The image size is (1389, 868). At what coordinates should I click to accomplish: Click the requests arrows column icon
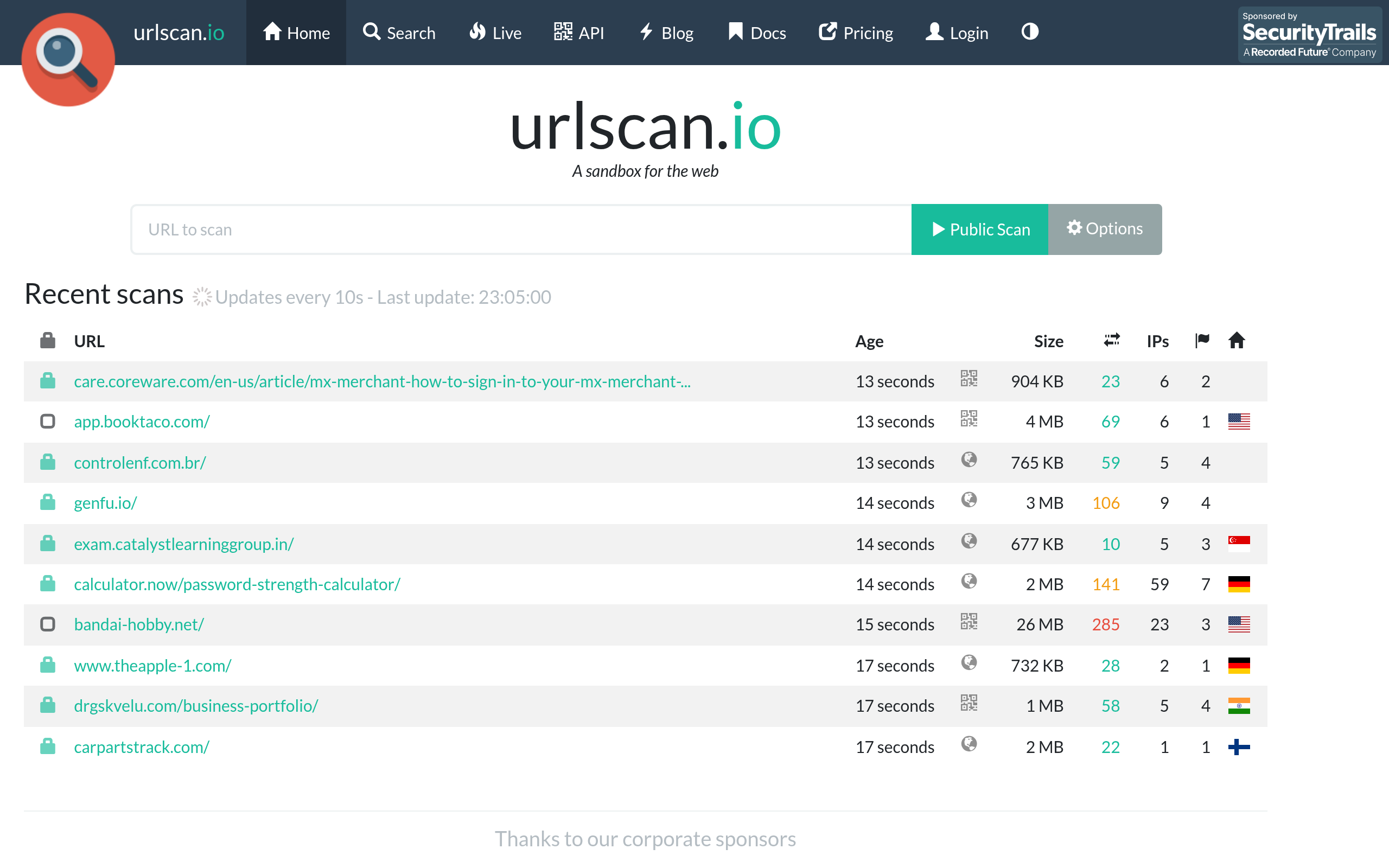click(x=1111, y=340)
